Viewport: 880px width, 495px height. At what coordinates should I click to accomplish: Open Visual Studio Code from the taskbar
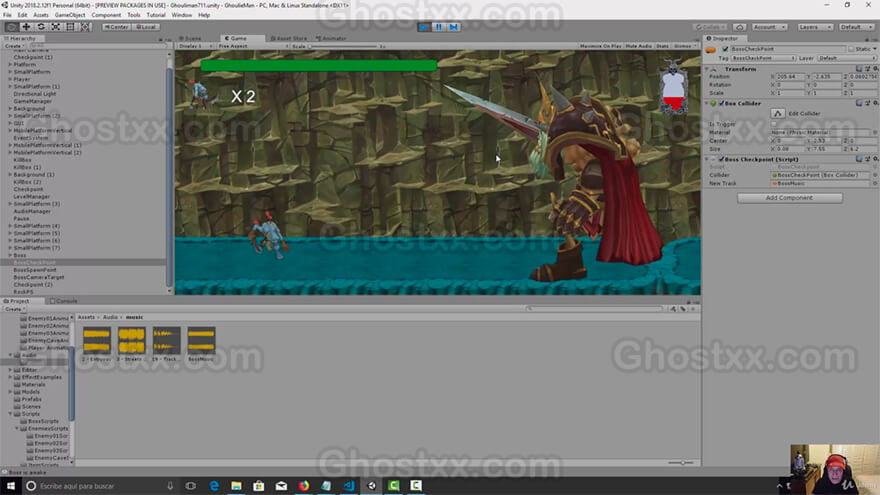(x=349, y=485)
